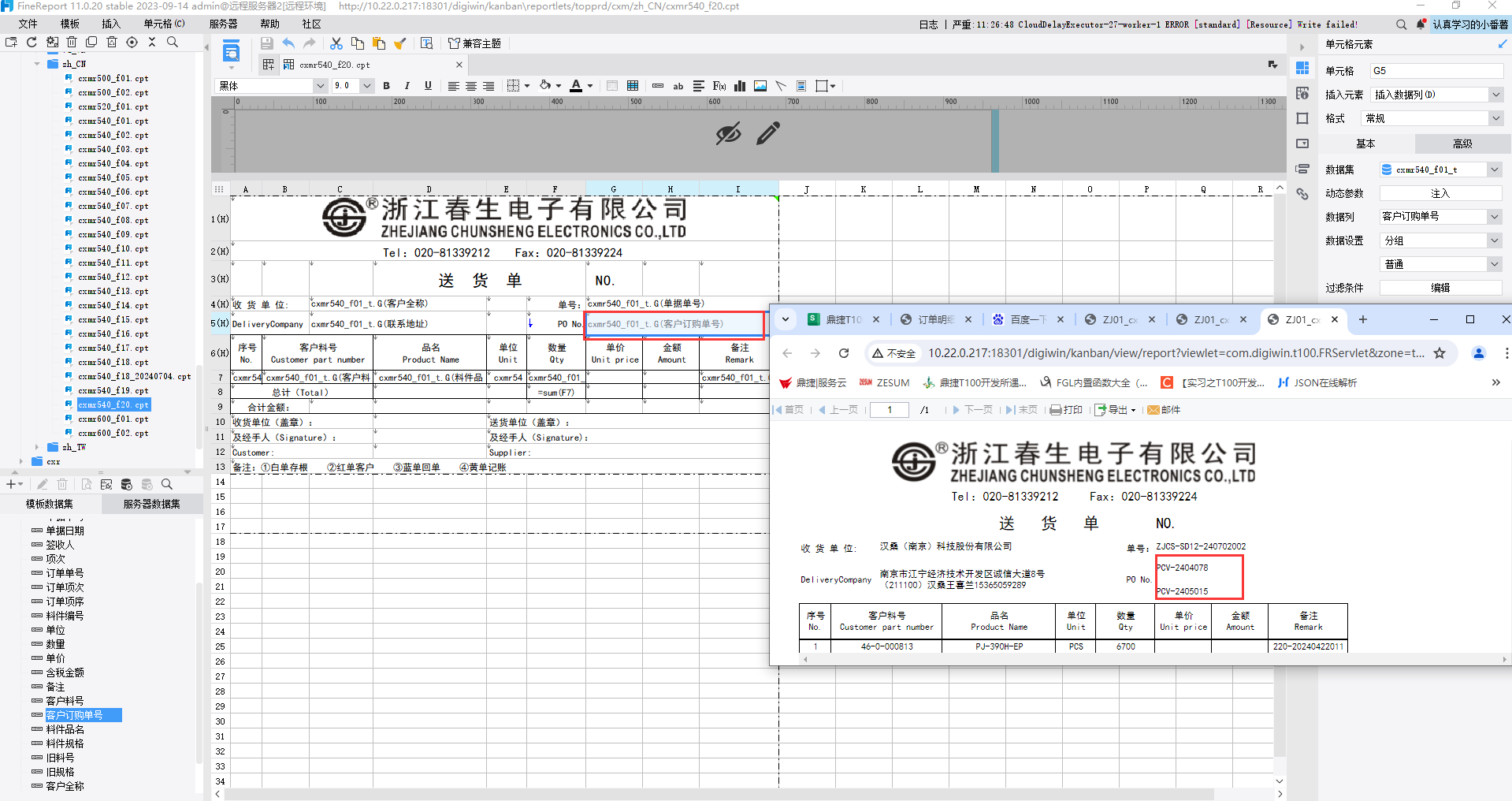Expand the zh_TW folder in the tree
This screenshot has height=801, width=1512.
click(37, 447)
